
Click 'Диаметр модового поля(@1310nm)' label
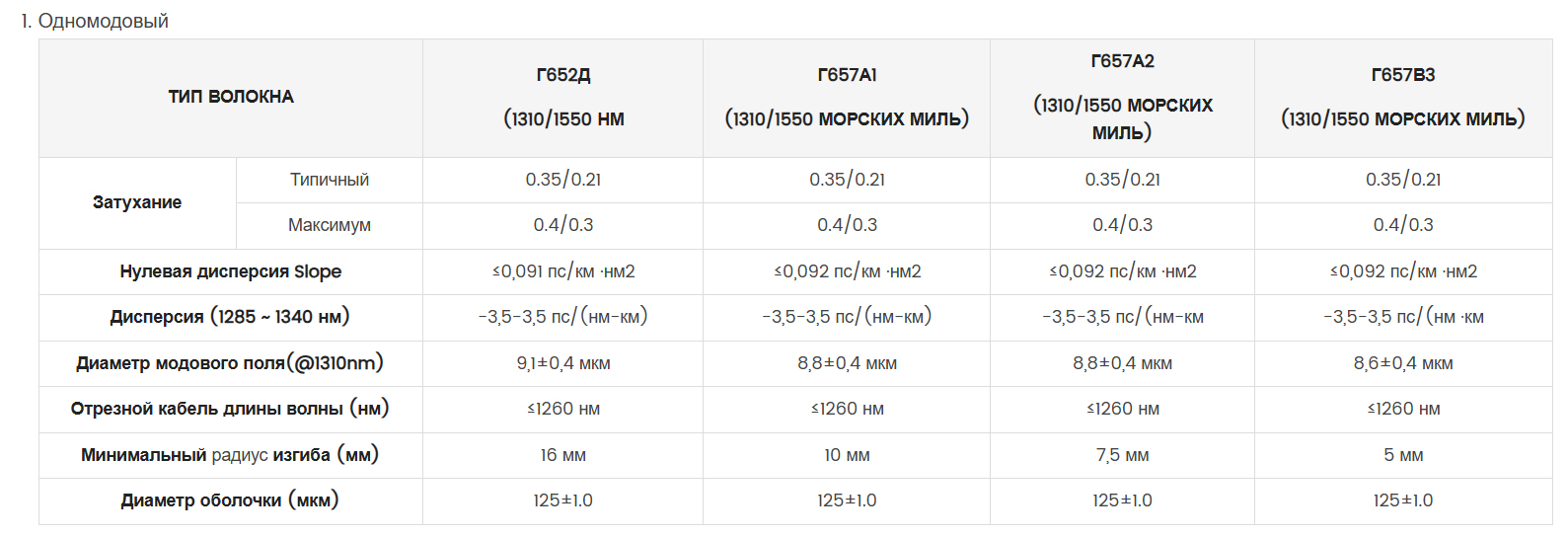pos(231,363)
